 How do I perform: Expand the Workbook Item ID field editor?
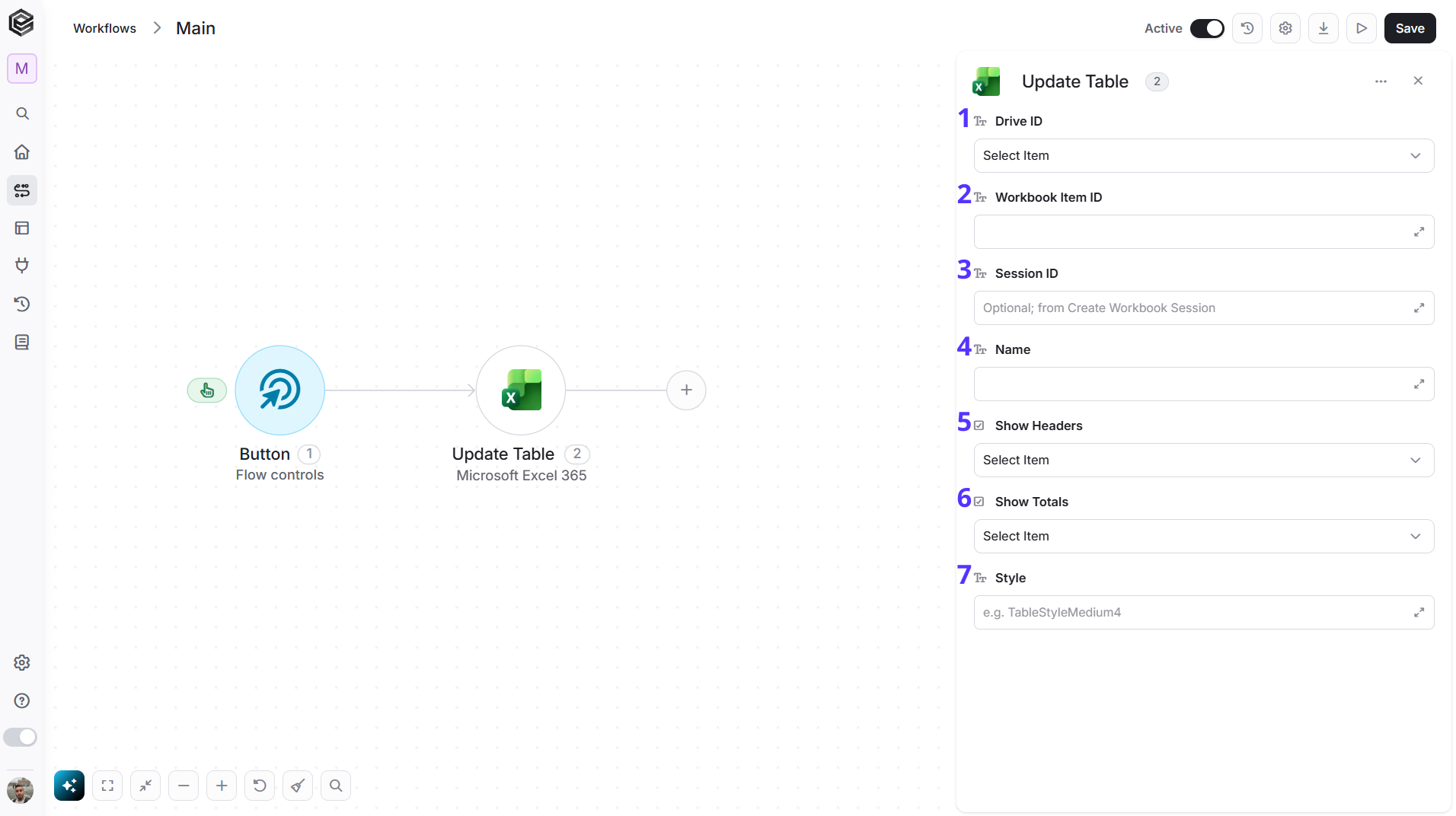[x=1419, y=232]
